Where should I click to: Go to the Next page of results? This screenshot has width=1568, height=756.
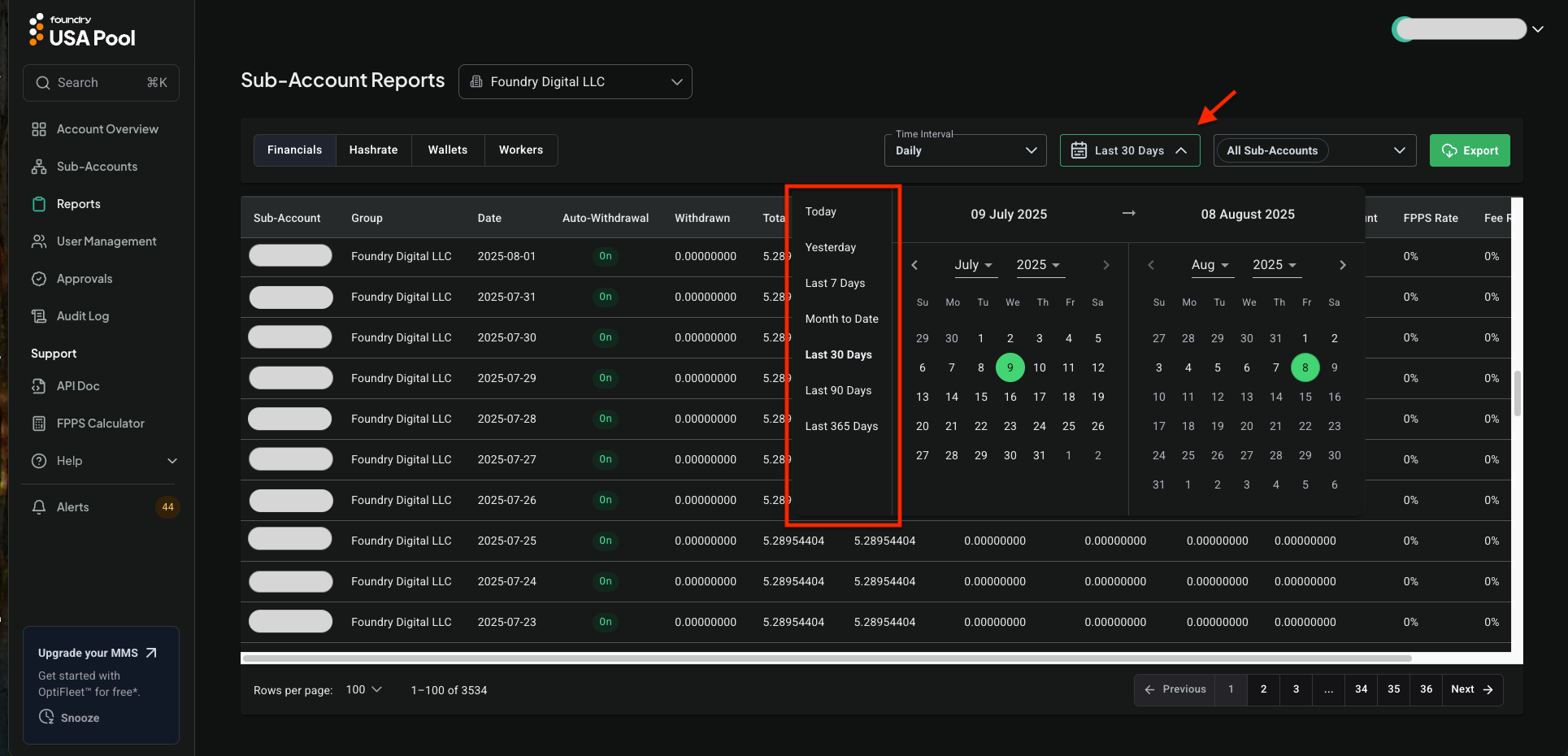[x=1471, y=689]
